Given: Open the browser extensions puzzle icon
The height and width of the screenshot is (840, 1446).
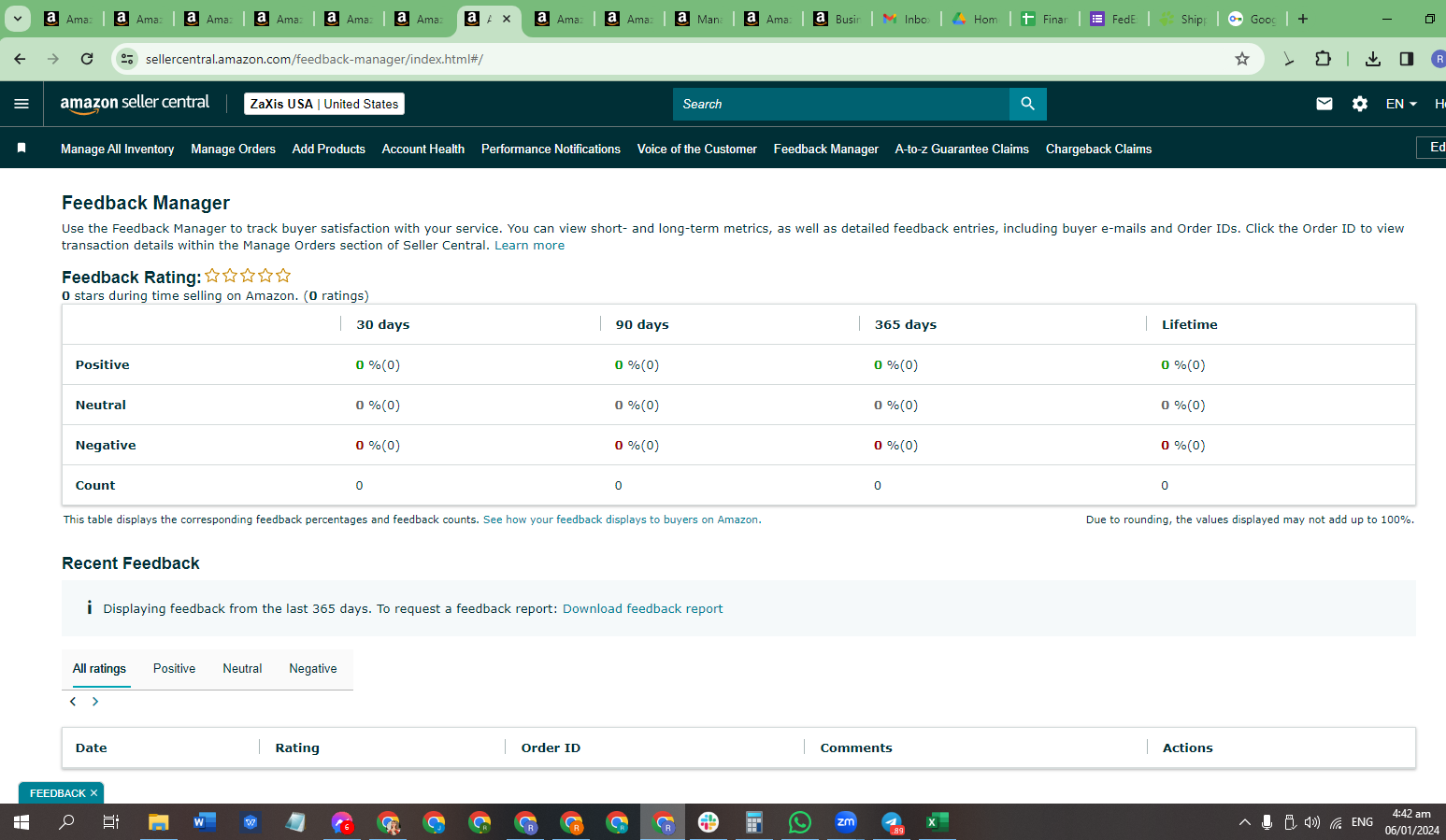Looking at the screenshot, I should [1323, 59].
